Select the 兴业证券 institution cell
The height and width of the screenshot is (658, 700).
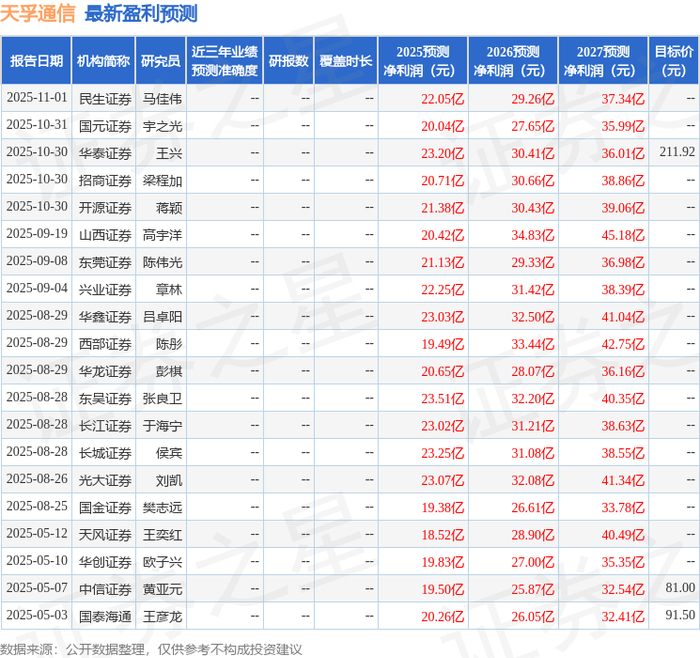tap(105, 290)
